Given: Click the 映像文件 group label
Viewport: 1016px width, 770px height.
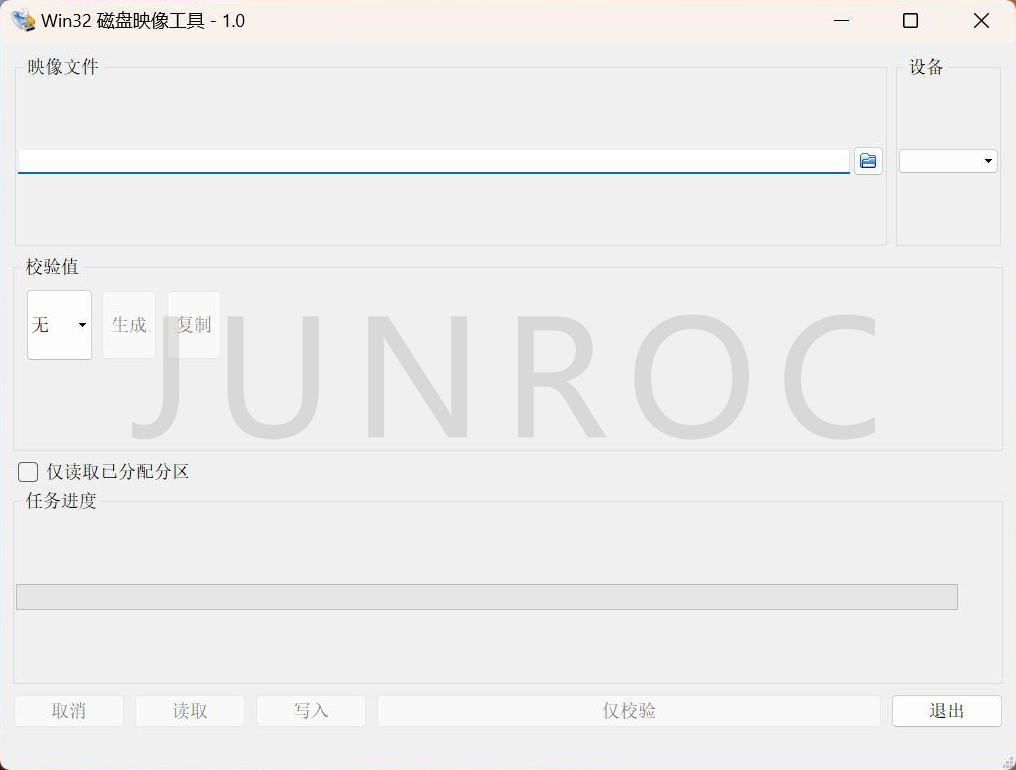Looking at the screenshot, I should point(63,67).
